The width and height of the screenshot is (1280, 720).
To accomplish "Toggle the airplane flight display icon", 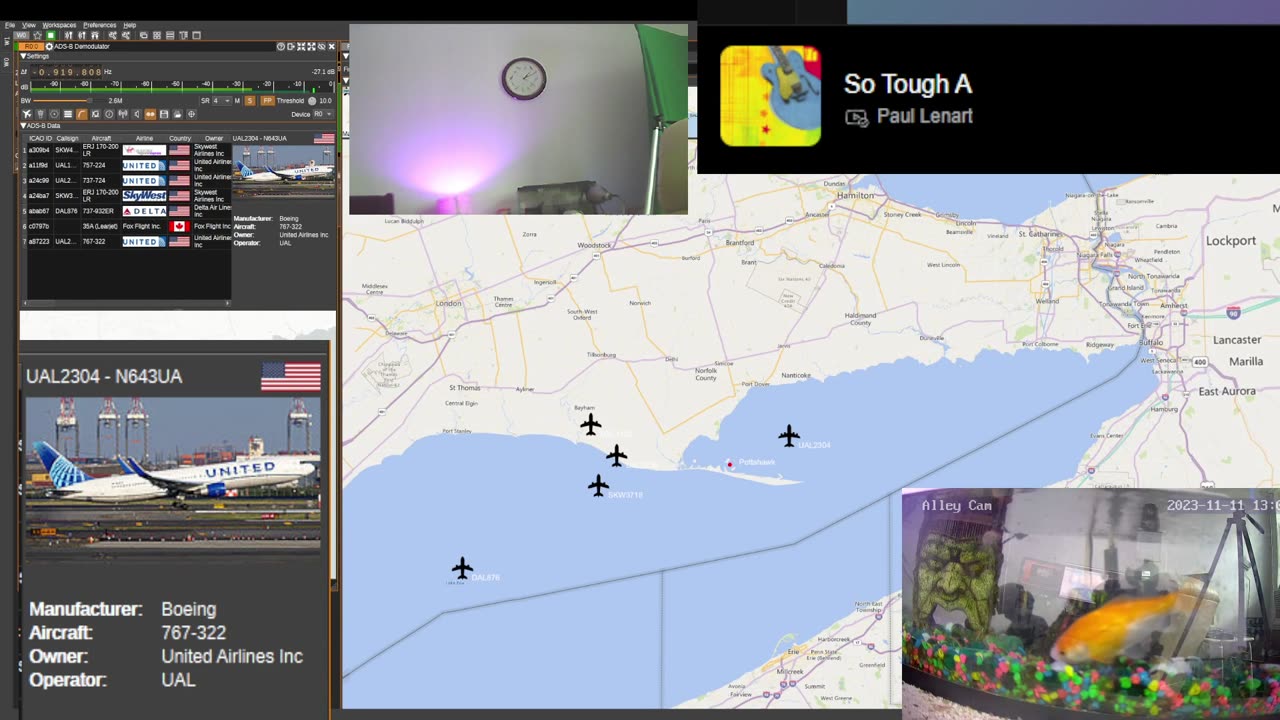I will pos(27,114).
